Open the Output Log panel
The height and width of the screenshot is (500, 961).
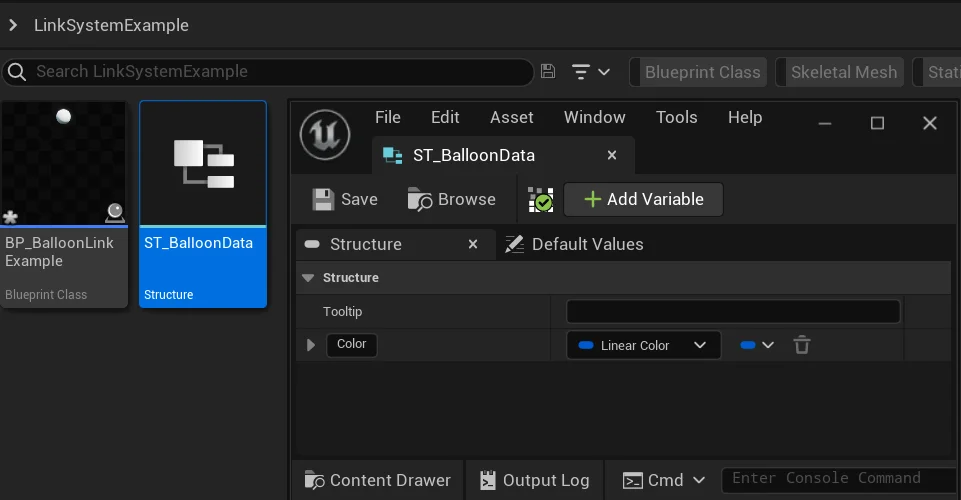tap(534, 480)
